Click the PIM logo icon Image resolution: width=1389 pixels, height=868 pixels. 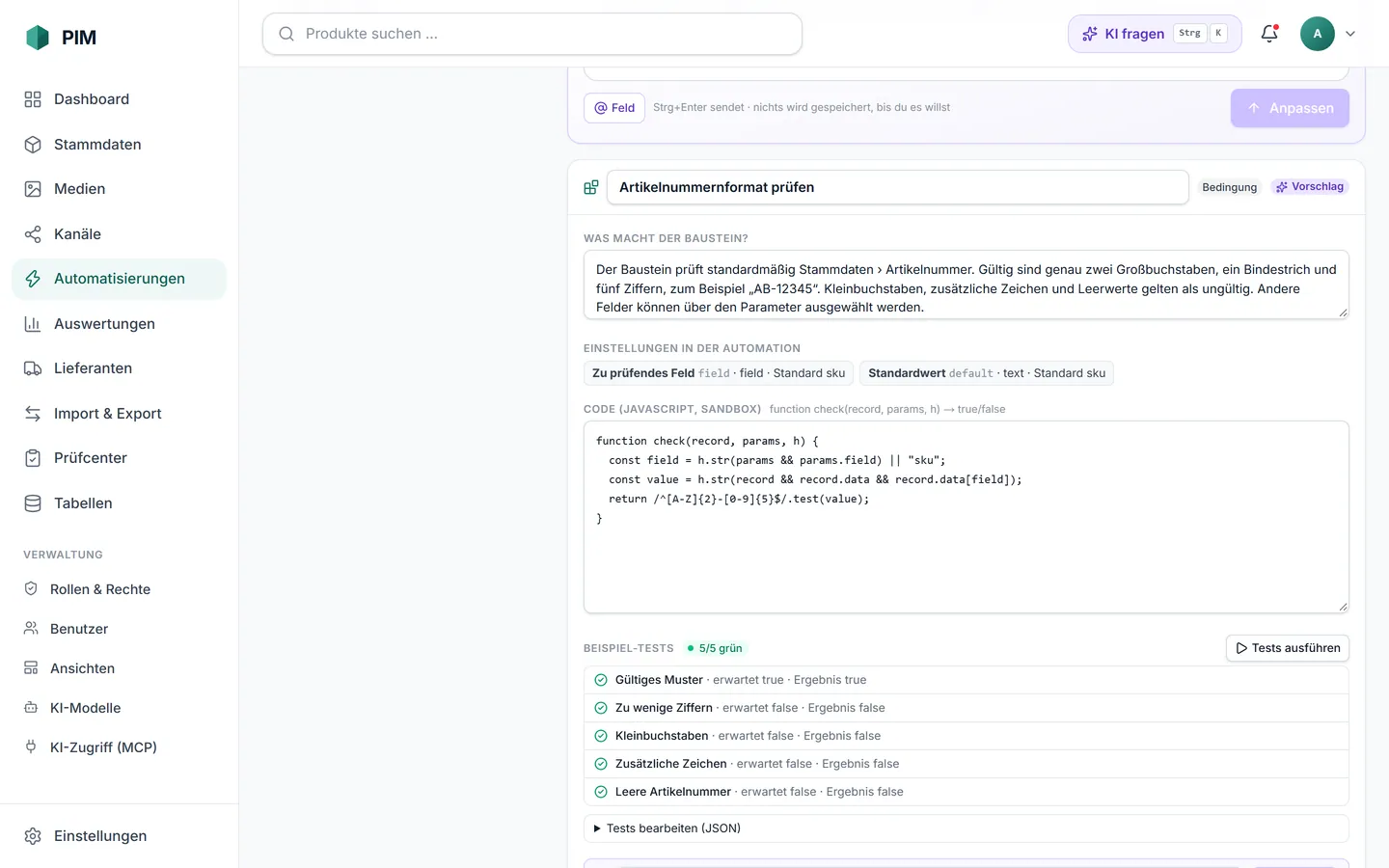click(x=37, y=38)
